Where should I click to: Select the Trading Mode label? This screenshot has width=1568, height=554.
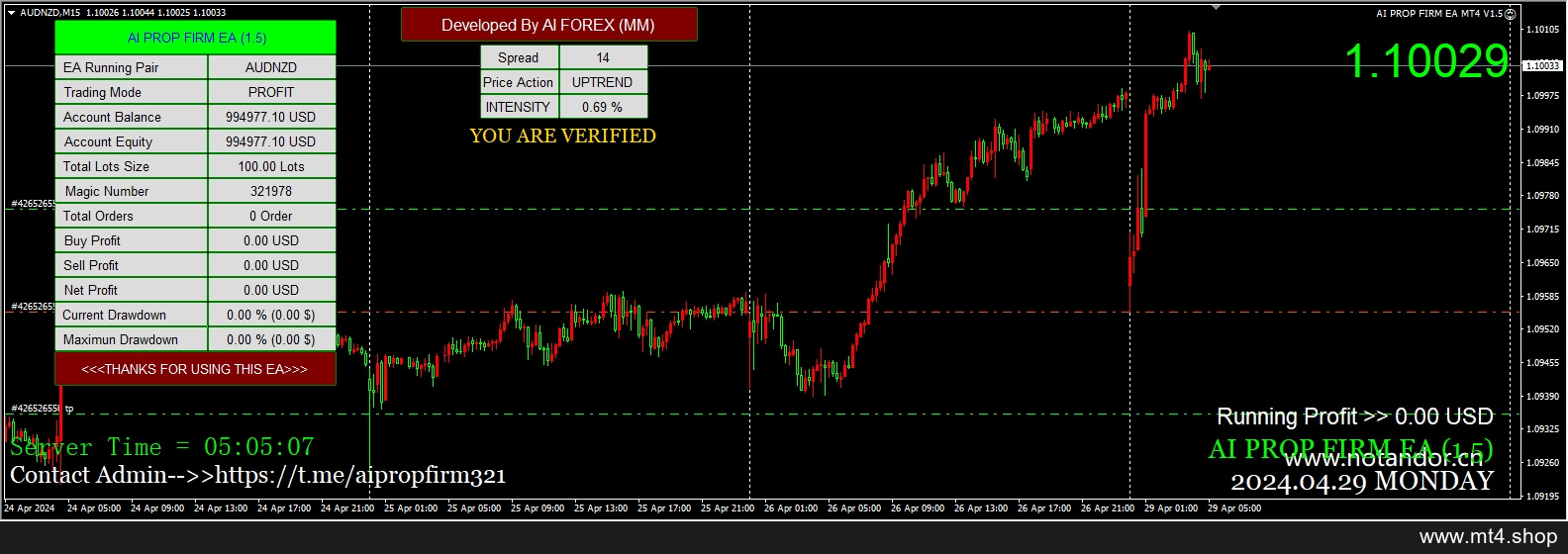[x=132, y=92]
